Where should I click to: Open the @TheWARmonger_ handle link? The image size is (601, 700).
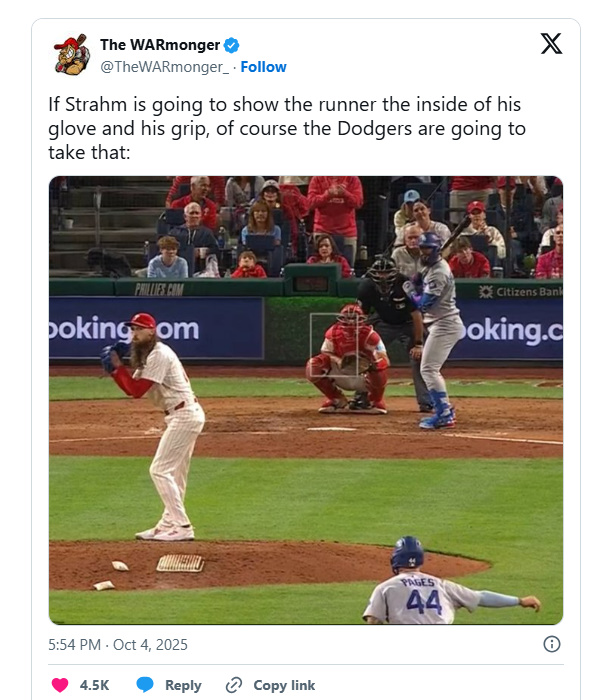coord(165,67)
